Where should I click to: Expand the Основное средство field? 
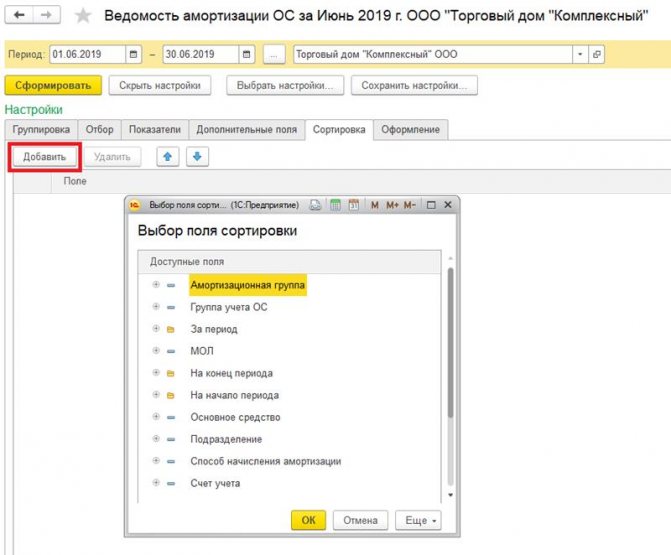point(156,417)
